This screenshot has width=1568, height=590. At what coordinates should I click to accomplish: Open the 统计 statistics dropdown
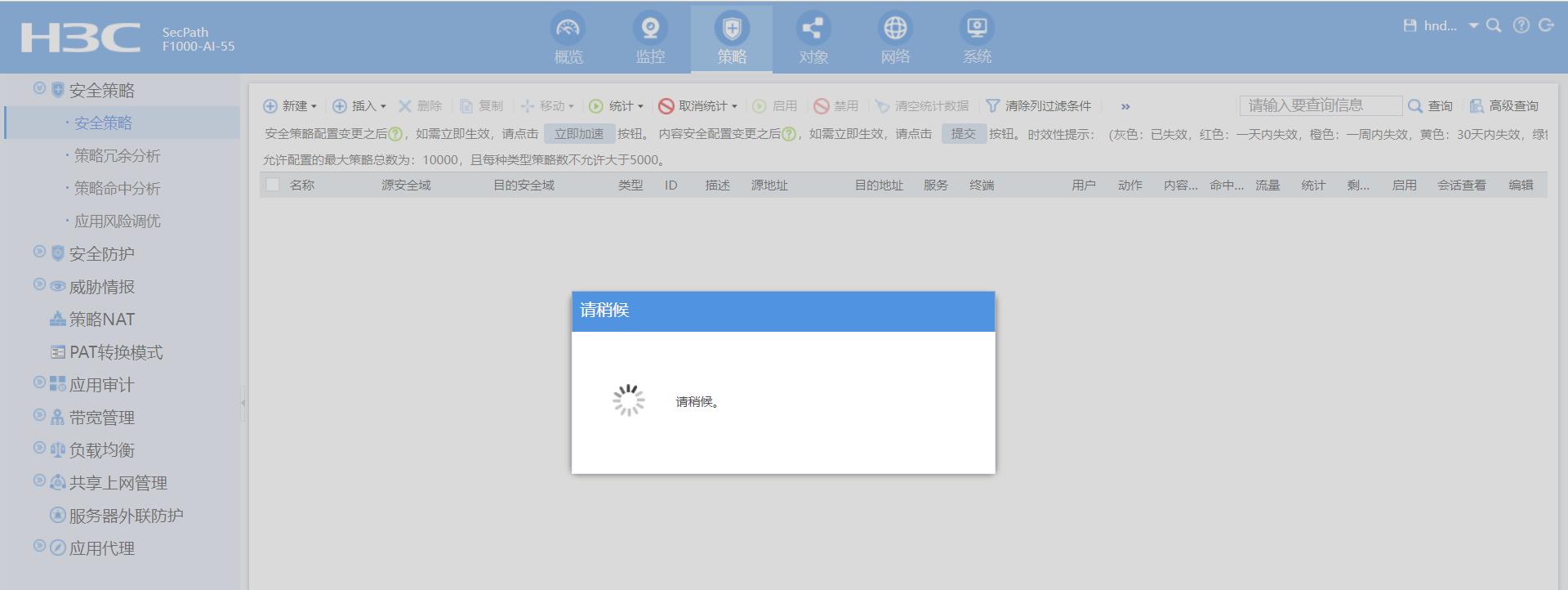617,106
